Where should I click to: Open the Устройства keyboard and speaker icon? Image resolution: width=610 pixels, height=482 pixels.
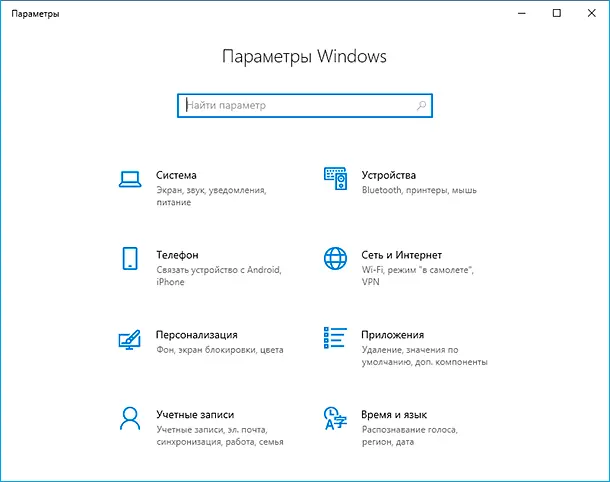point(335,179)
